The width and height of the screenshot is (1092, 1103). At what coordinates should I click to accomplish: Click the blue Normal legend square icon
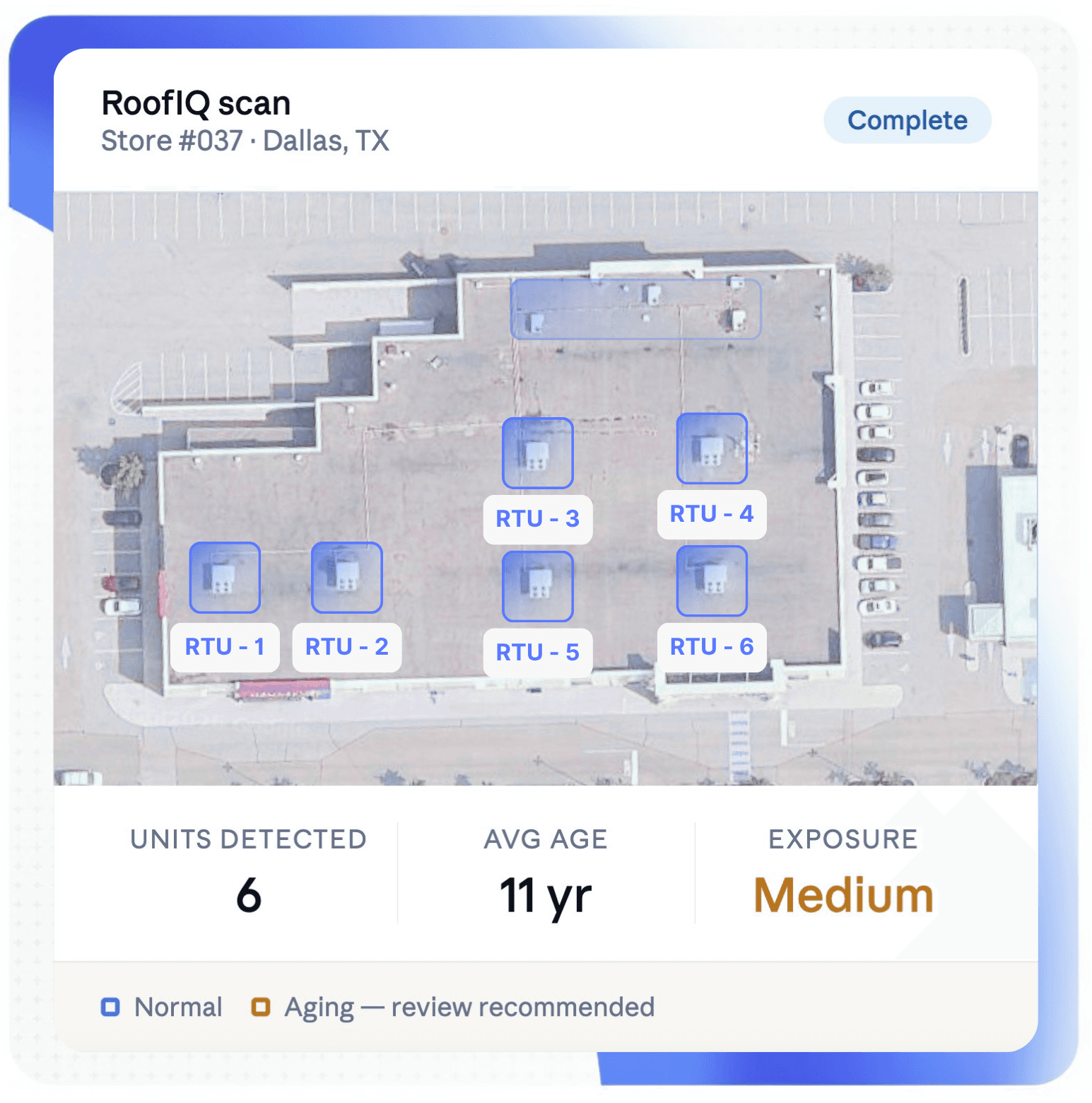pos(111,1005)
